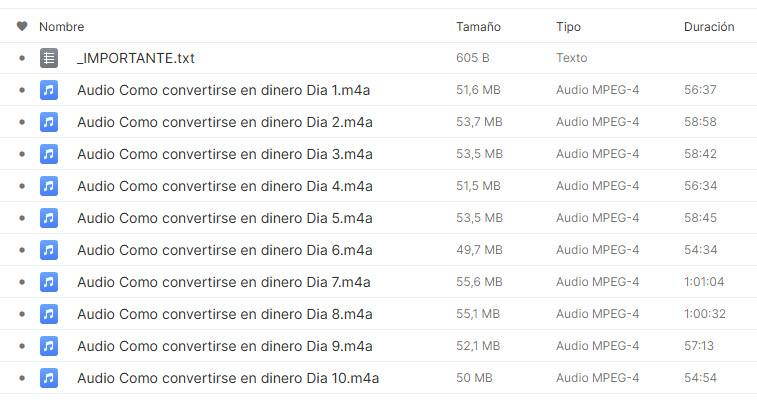Sort files by the Duración column header
Image resolution: width=757 pixels, height=414 pixels.
point(709,27)
